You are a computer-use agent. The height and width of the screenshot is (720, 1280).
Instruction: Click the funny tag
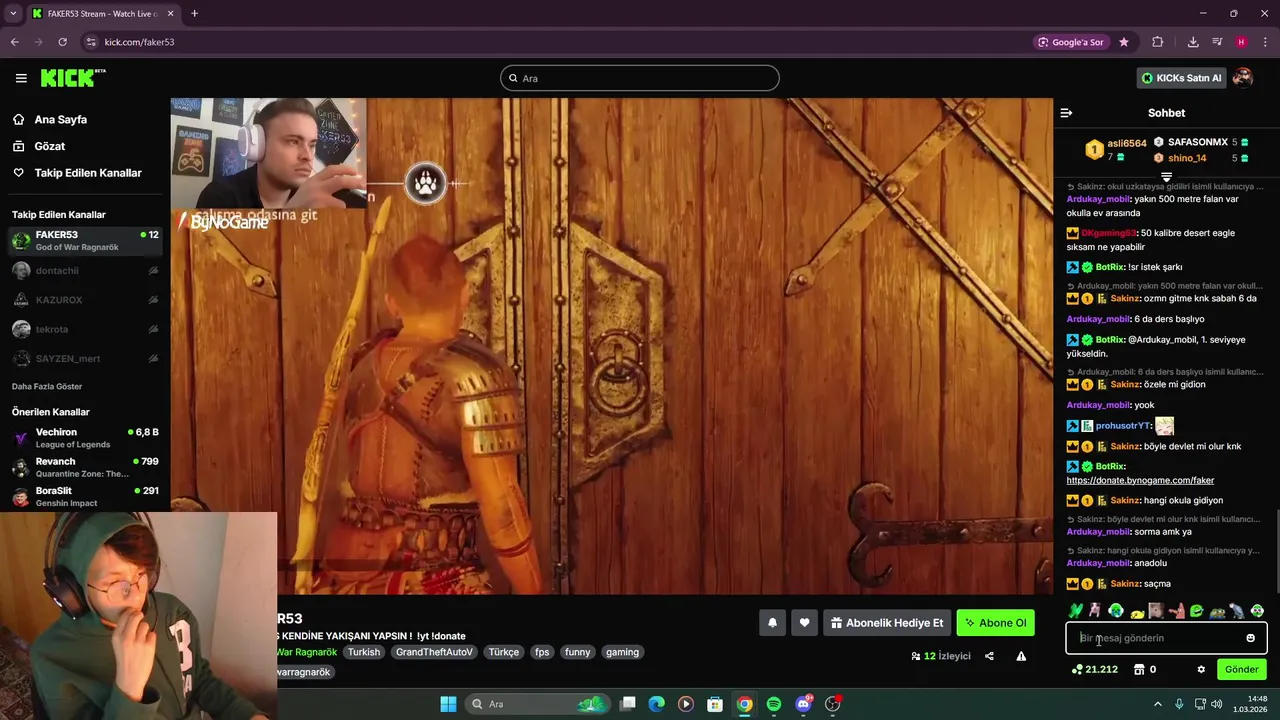577,652
